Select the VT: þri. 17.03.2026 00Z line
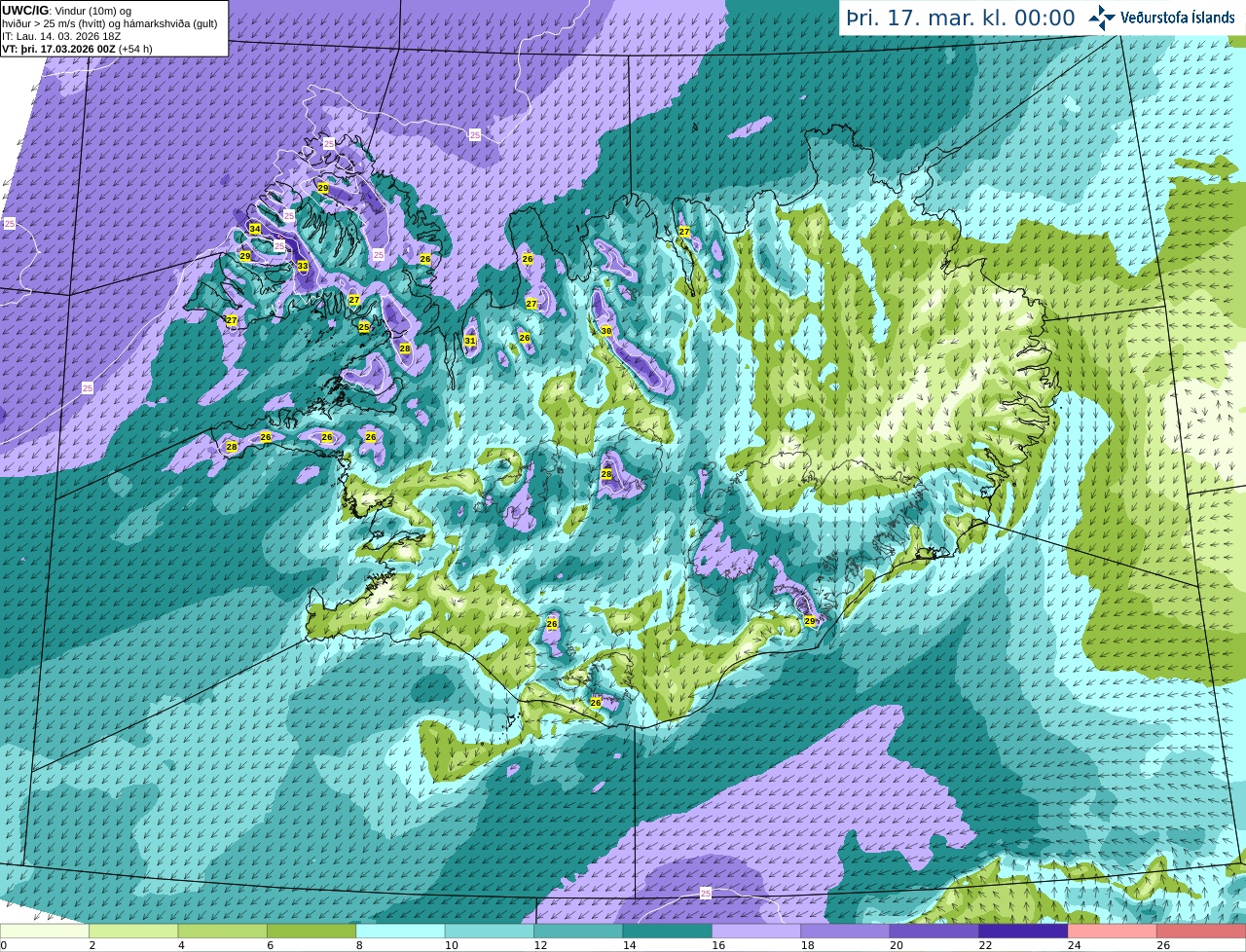Screen dimensions: 1246x952 click(77, 49)
